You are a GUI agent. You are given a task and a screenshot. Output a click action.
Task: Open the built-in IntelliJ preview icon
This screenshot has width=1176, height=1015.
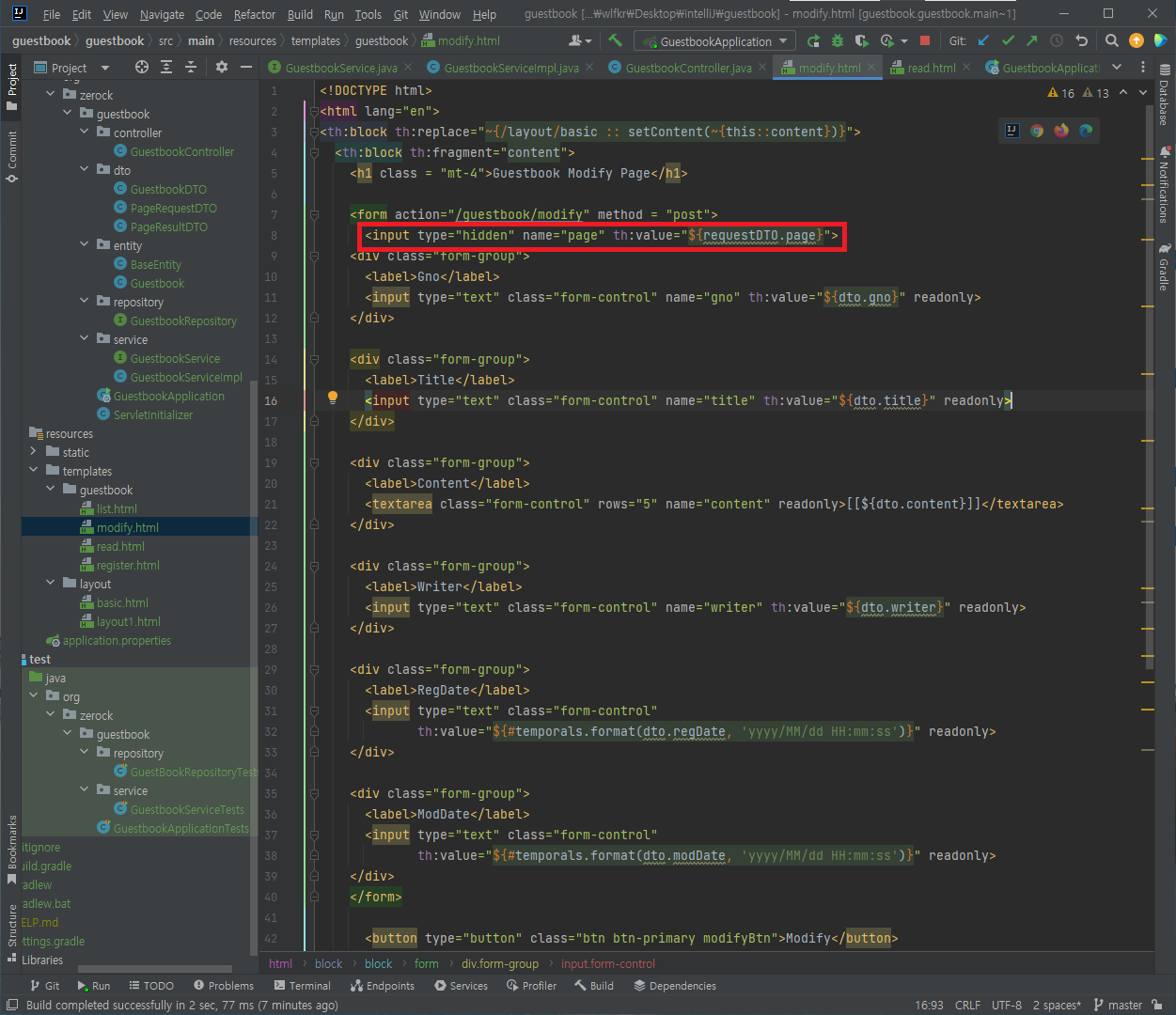[x=1012, y=131]
